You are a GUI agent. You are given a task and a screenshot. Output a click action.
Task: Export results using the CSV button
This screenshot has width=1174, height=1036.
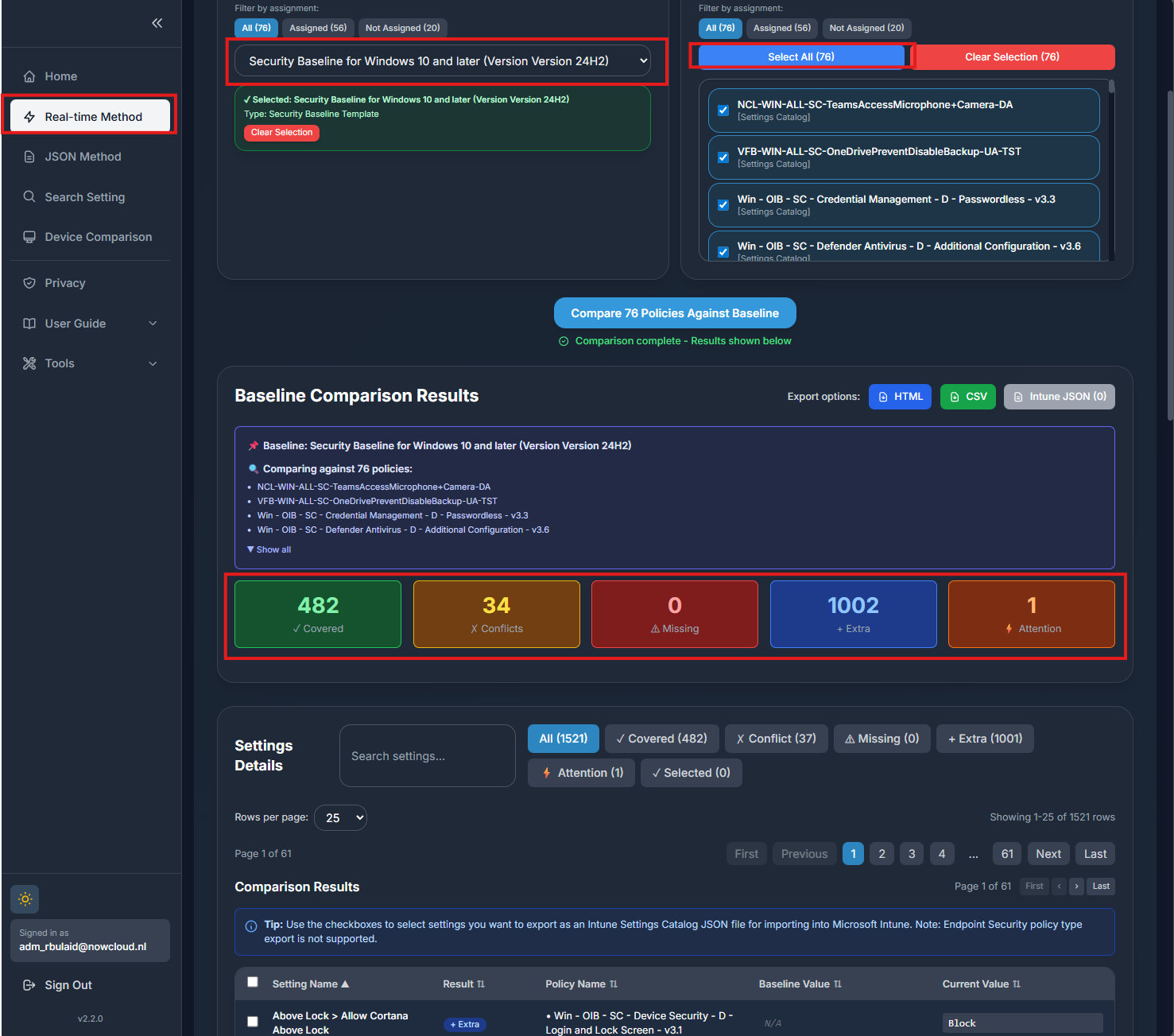click(967, 397)
